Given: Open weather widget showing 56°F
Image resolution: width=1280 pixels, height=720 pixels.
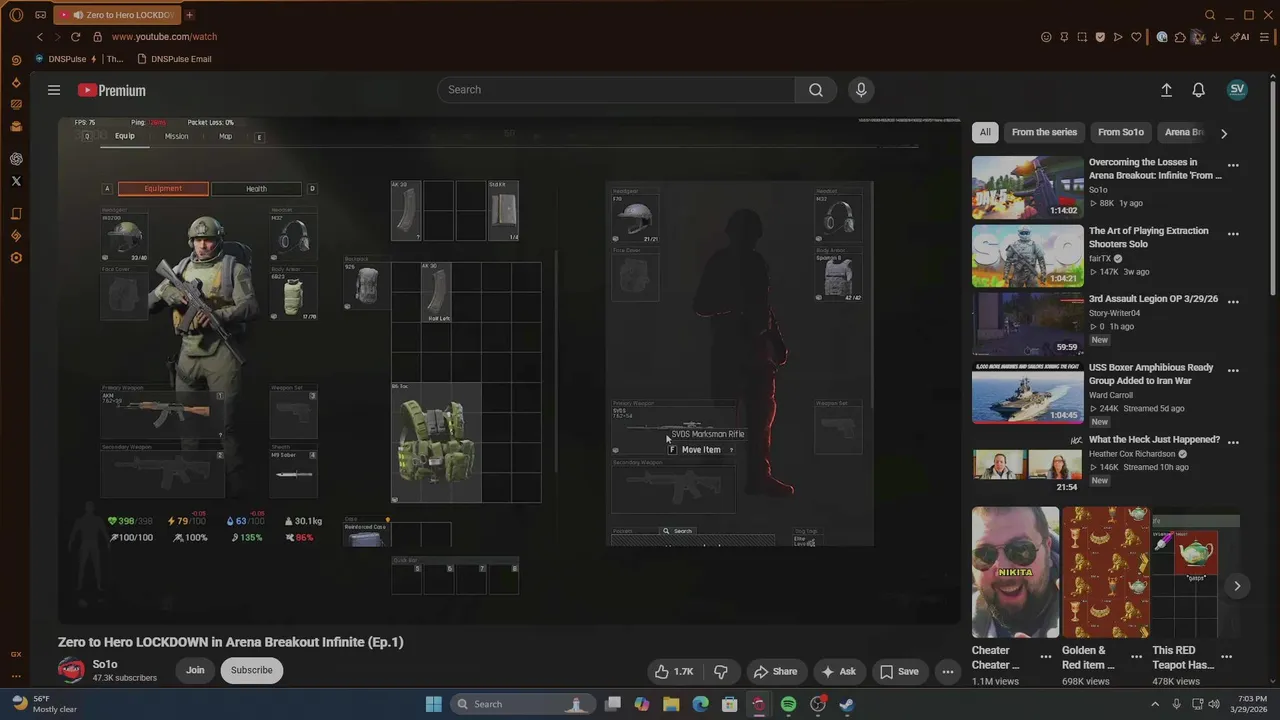Looking at the screenshot, I should (x=45, y=704).
